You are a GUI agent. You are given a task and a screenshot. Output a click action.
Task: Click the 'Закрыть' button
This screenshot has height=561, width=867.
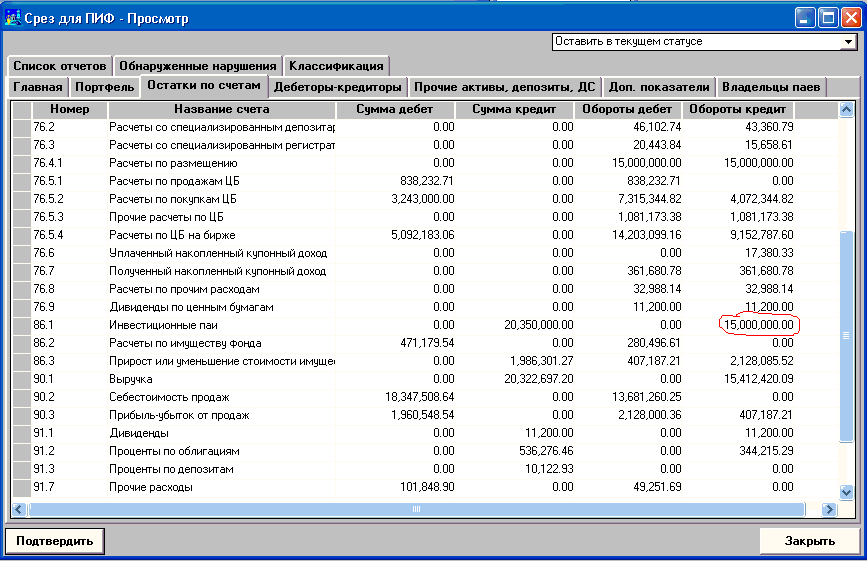[809, 541]
